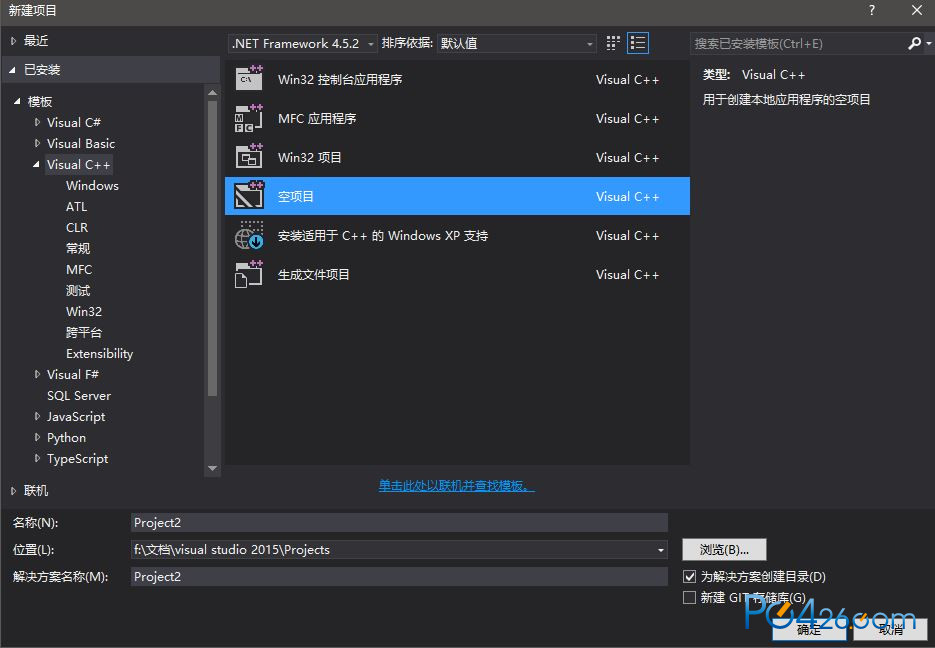Open the help question mark button
This screenshot has height=648, width=935.
872,10
